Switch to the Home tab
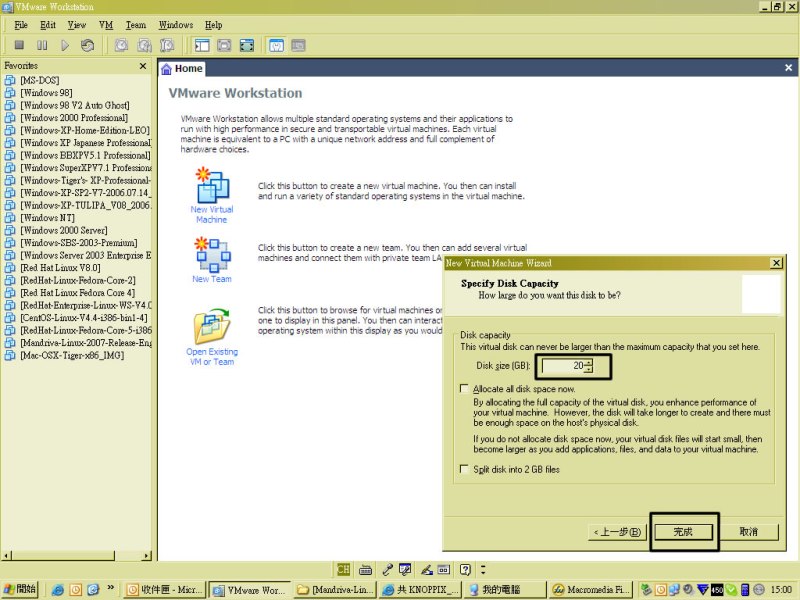The width and height of the screenshot is (800, 600). pyautogui.click(x=182, y=69)
